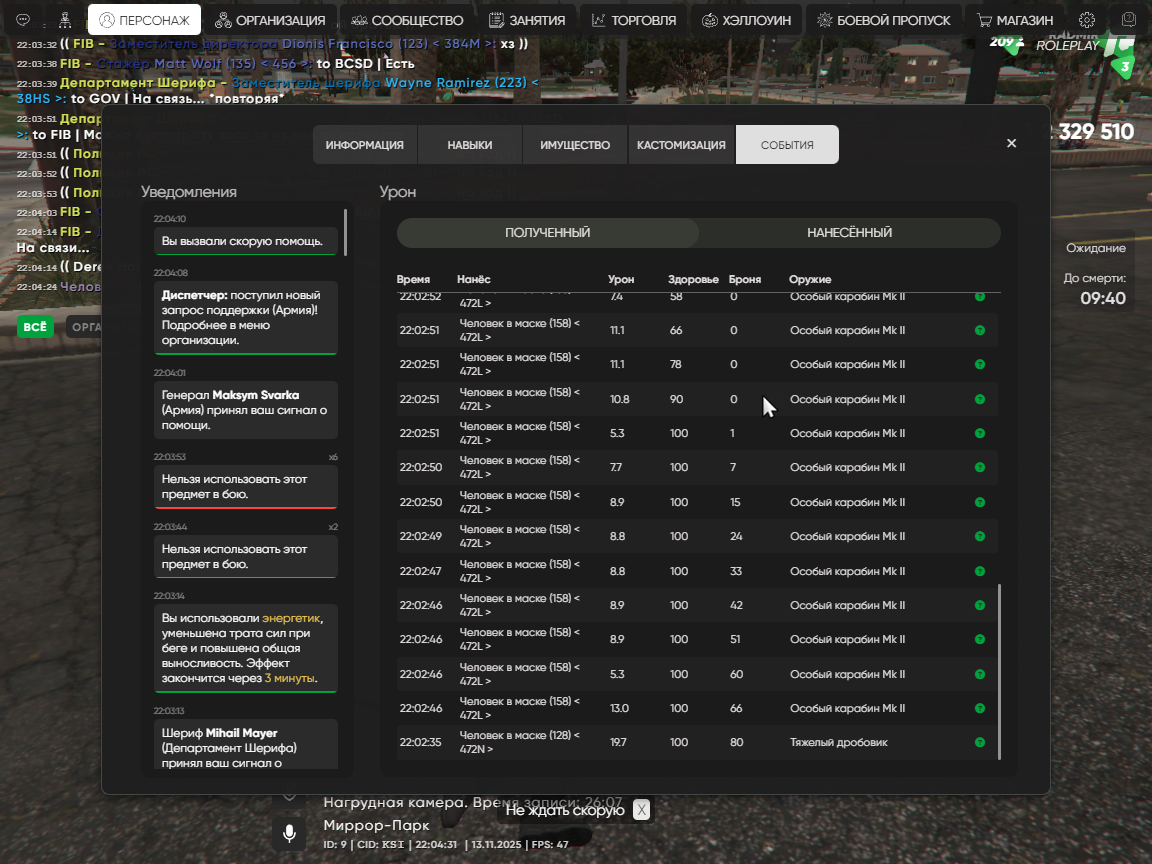Toggle the microphone icon
1152x864 pixels.
click(289, 833)
